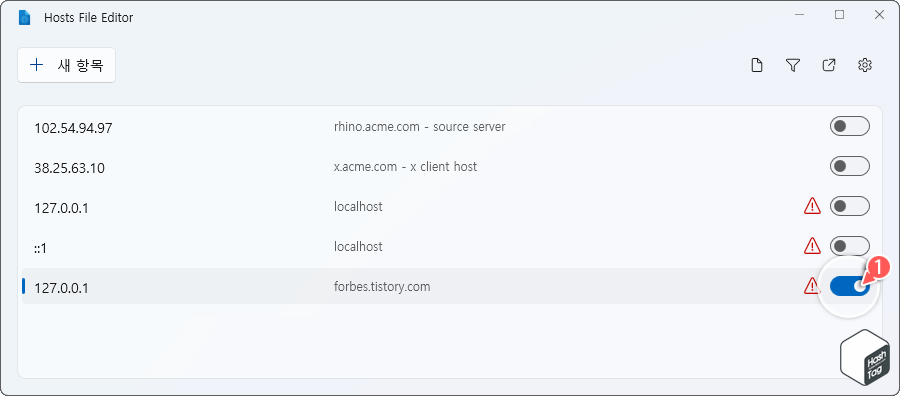The width and height of the screenshot is (900, 396).
Task: Click 'x.acme.com - x client host' text
Action: [405, 166]
